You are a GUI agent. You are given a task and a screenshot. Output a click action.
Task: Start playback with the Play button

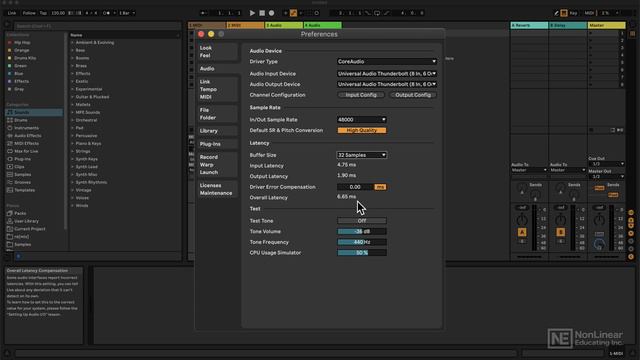(x=252, y=13)
